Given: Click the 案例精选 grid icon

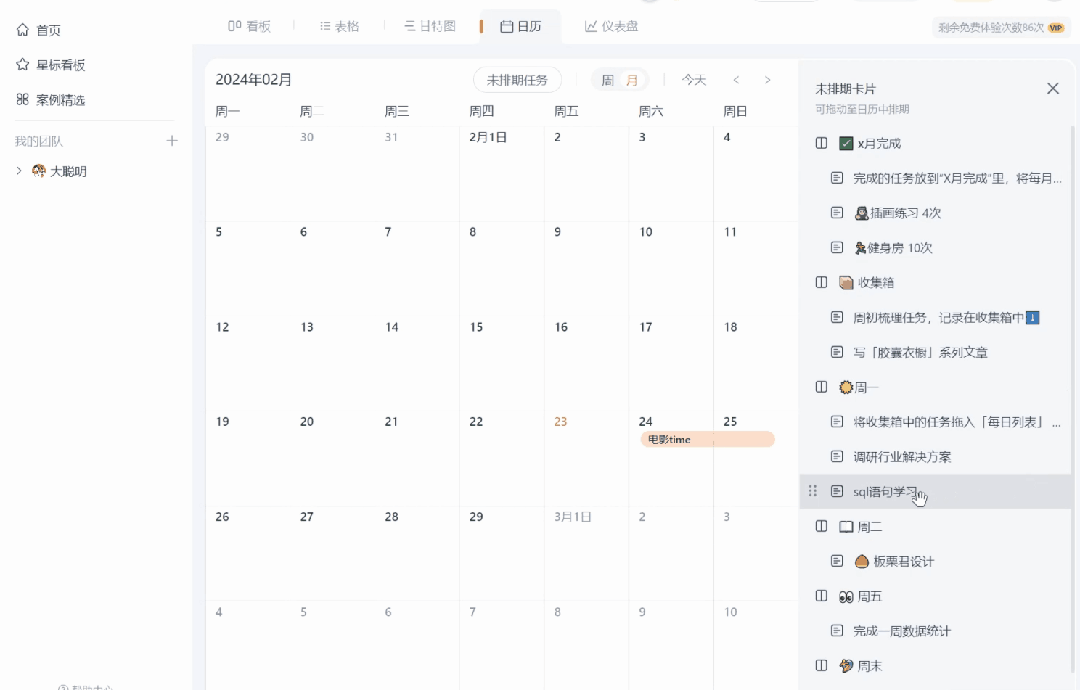Looking at the screenshot, I should 22,100.
